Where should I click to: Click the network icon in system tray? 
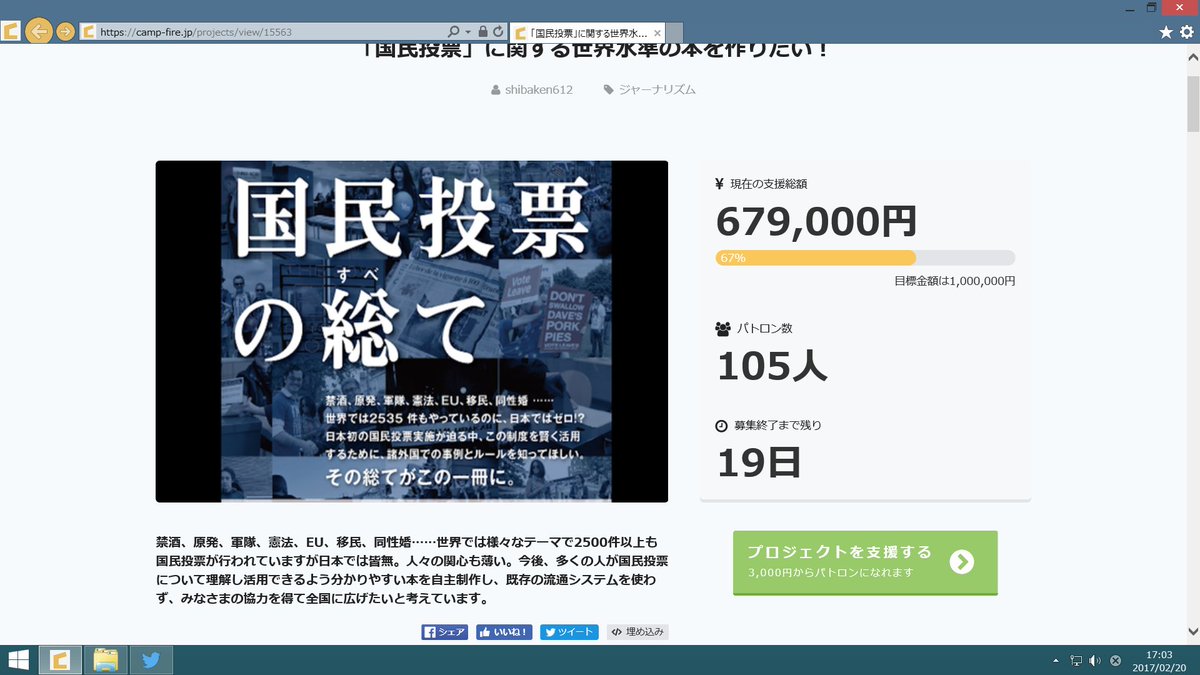1076,661
